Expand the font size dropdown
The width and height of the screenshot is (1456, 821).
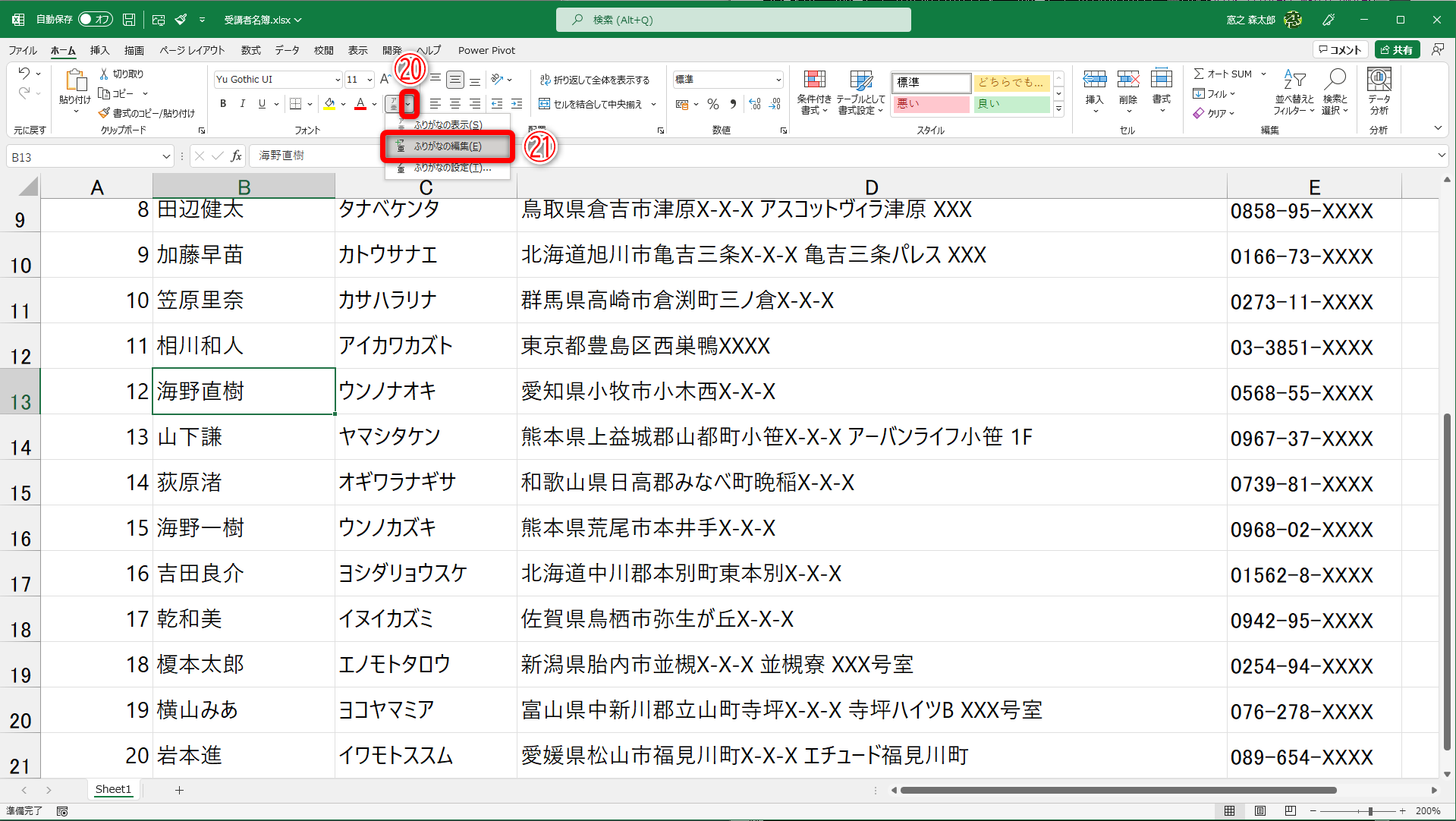click(370, 79)
